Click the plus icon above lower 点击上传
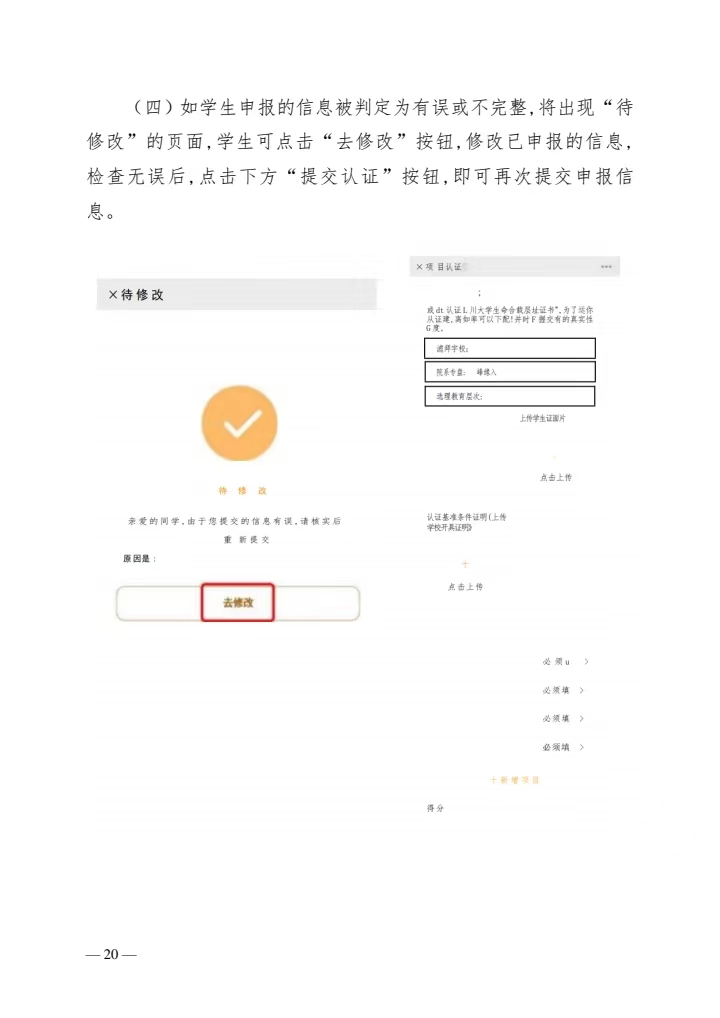Viewport: 720px width, 1018px height. click(465, 564)
